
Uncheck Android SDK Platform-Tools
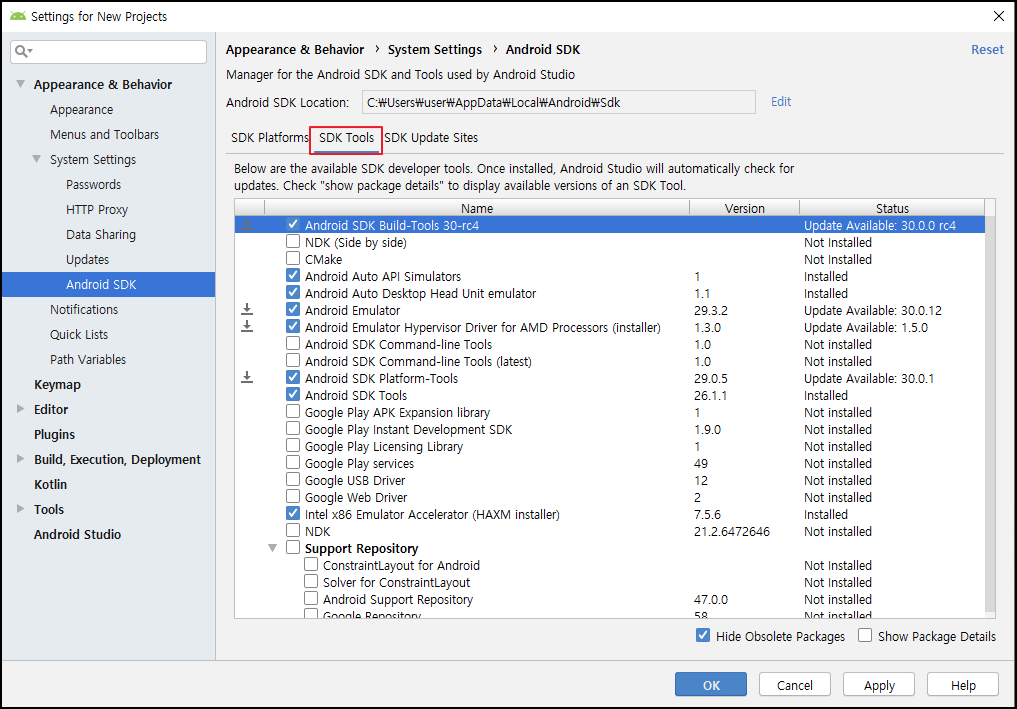(293, 378)
